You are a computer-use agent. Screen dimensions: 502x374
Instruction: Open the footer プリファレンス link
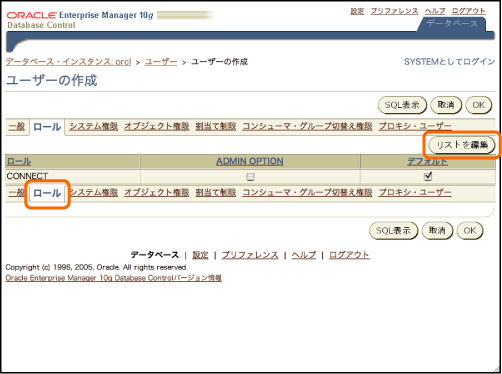(250, 255)
